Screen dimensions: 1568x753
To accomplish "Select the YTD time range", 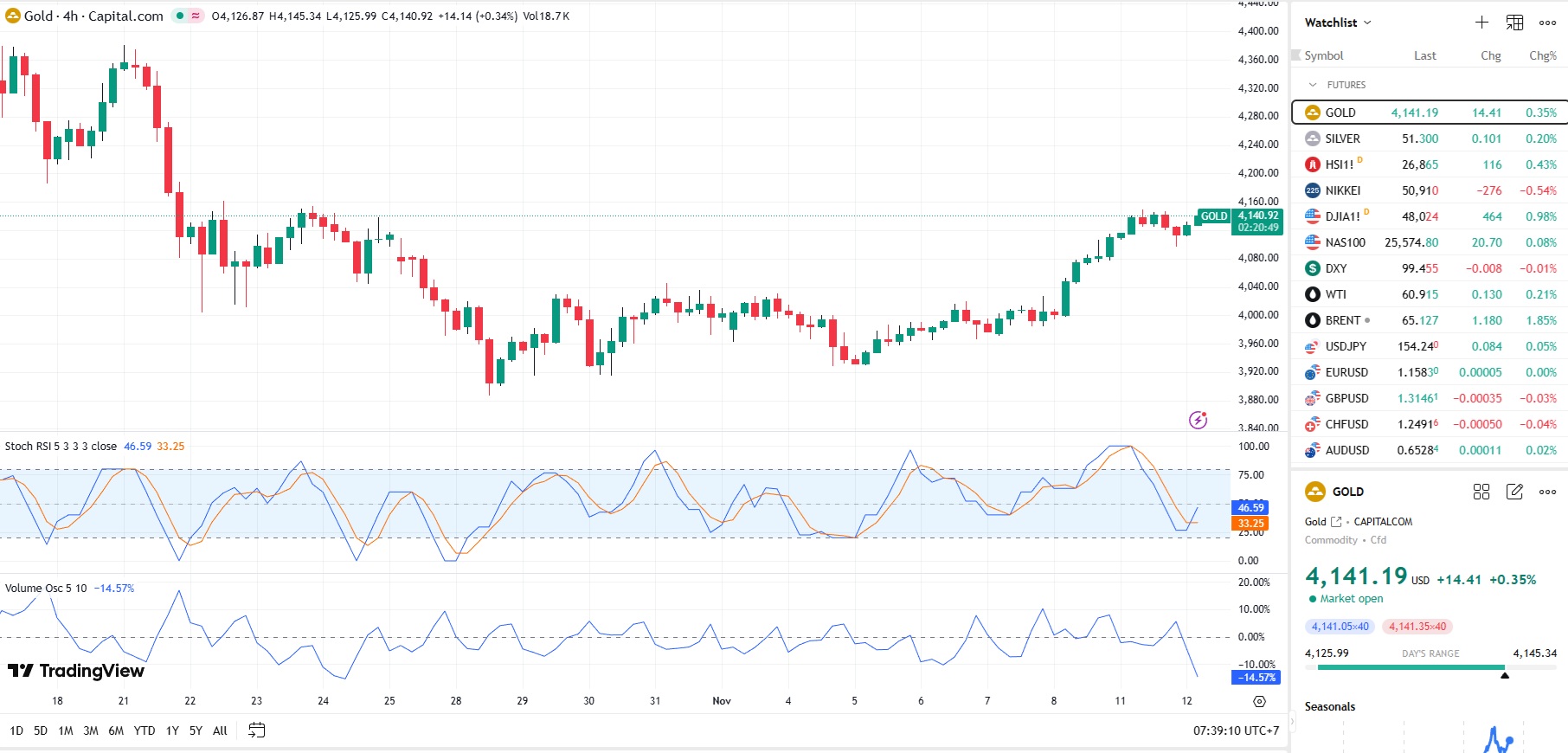I will pyautogui.click(x=145, y=730).
